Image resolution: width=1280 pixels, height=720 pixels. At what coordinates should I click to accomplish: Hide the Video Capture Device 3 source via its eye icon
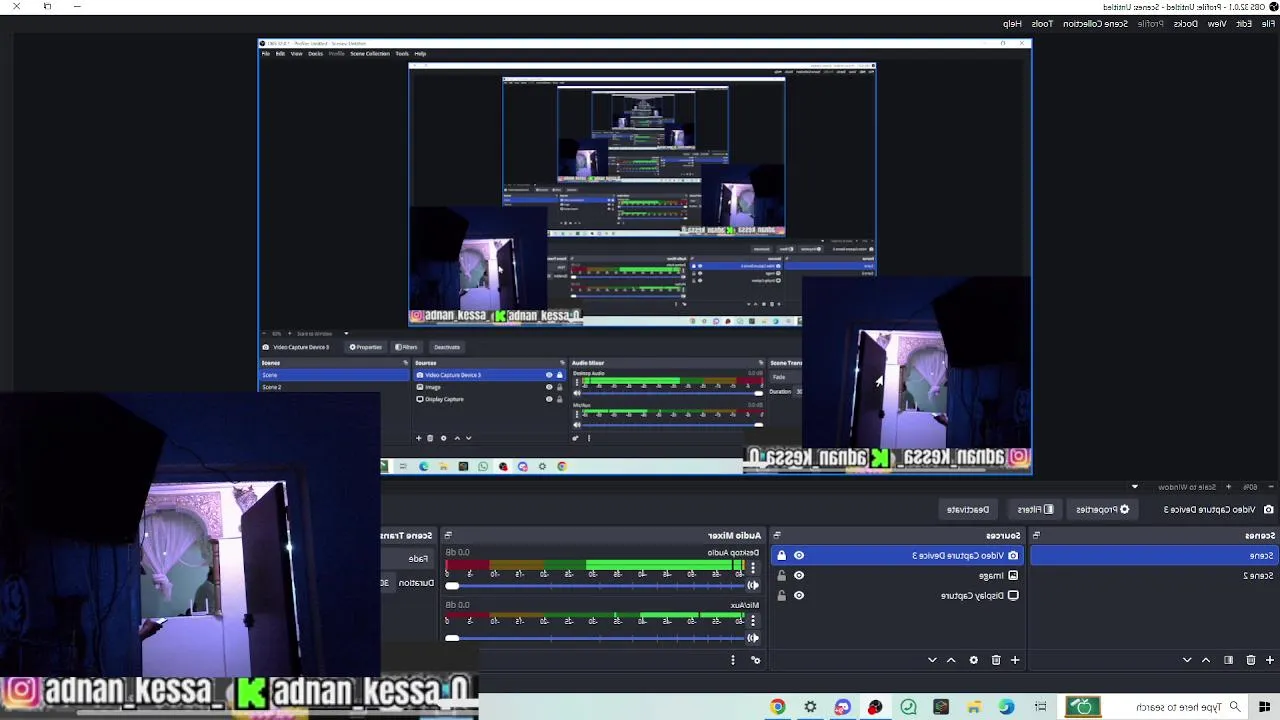click(798, 555)
